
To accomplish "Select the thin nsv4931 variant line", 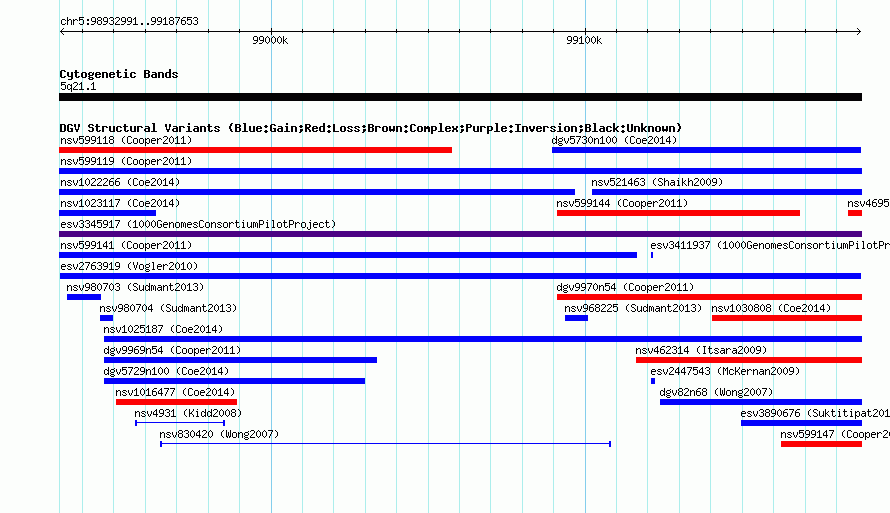I will click(180, 423).
